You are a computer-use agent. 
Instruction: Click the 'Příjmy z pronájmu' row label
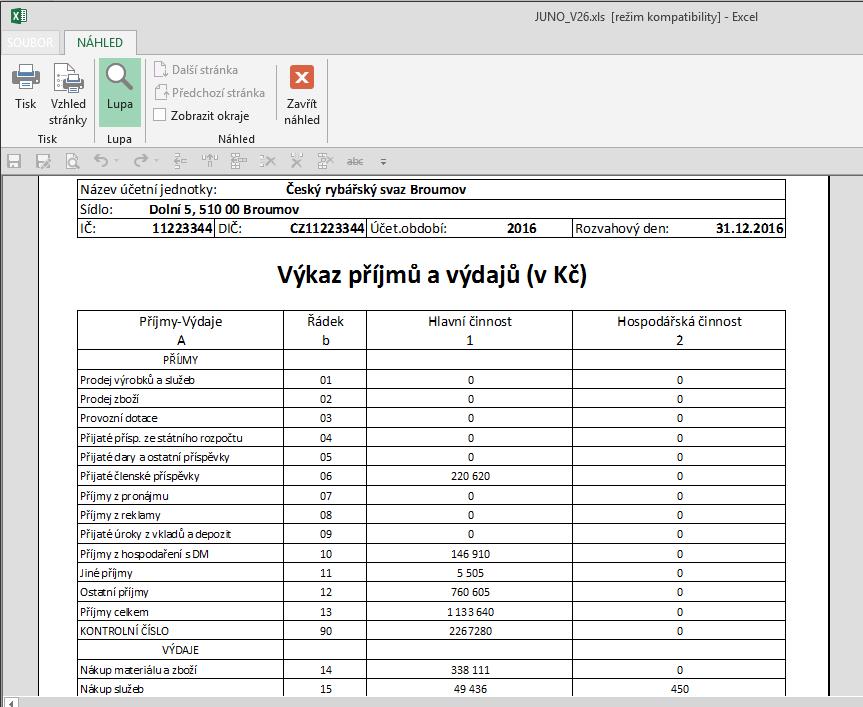[124, 496]
